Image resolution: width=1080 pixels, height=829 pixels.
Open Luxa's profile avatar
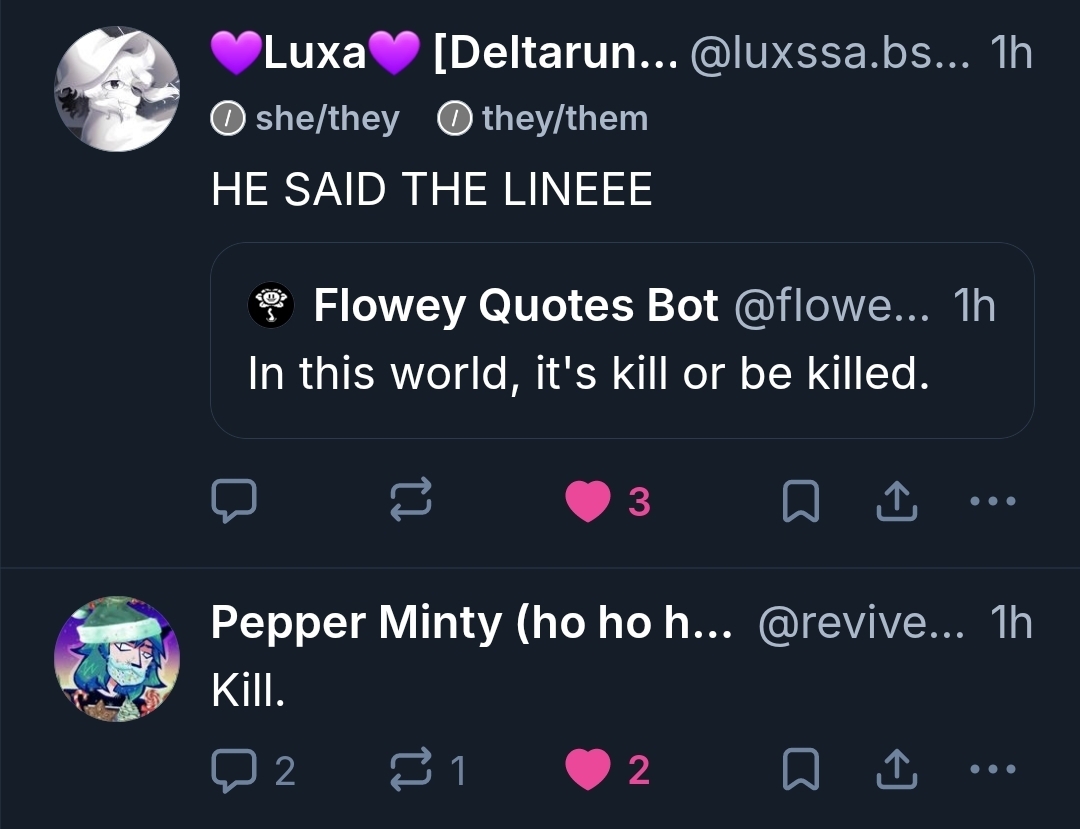coord(117,90)
